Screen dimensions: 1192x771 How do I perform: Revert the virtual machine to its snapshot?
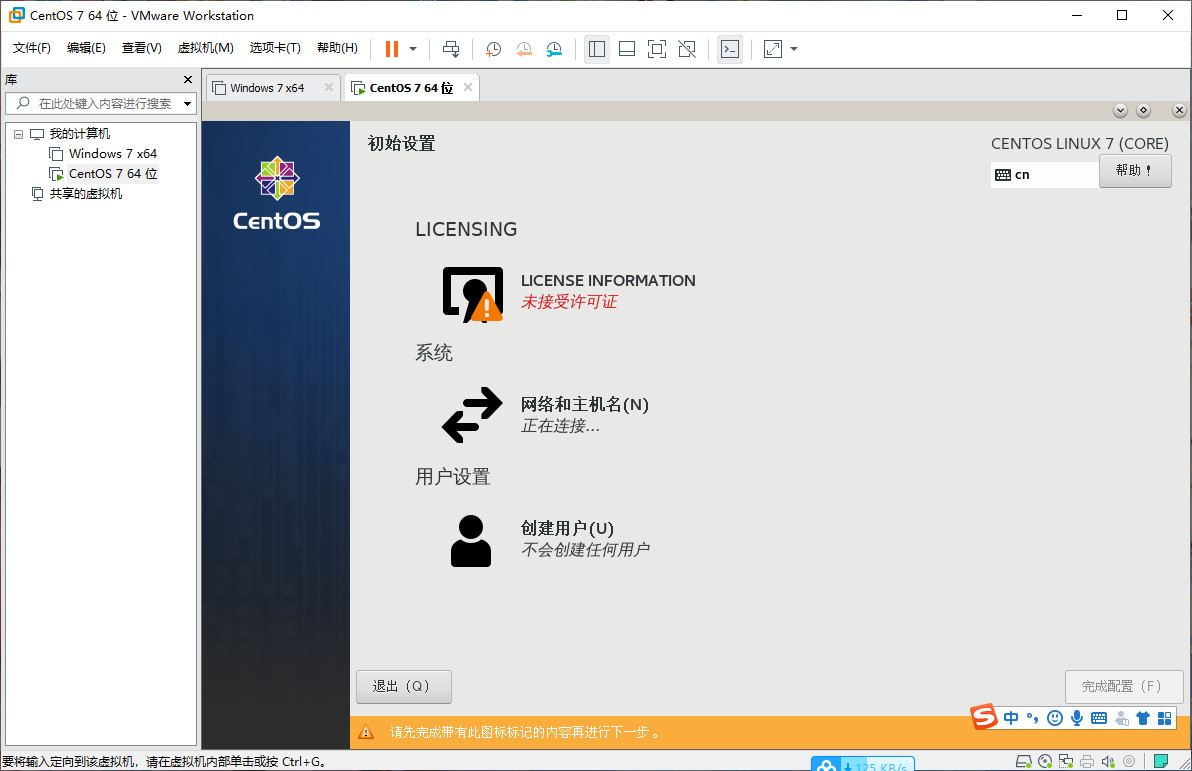523,48
